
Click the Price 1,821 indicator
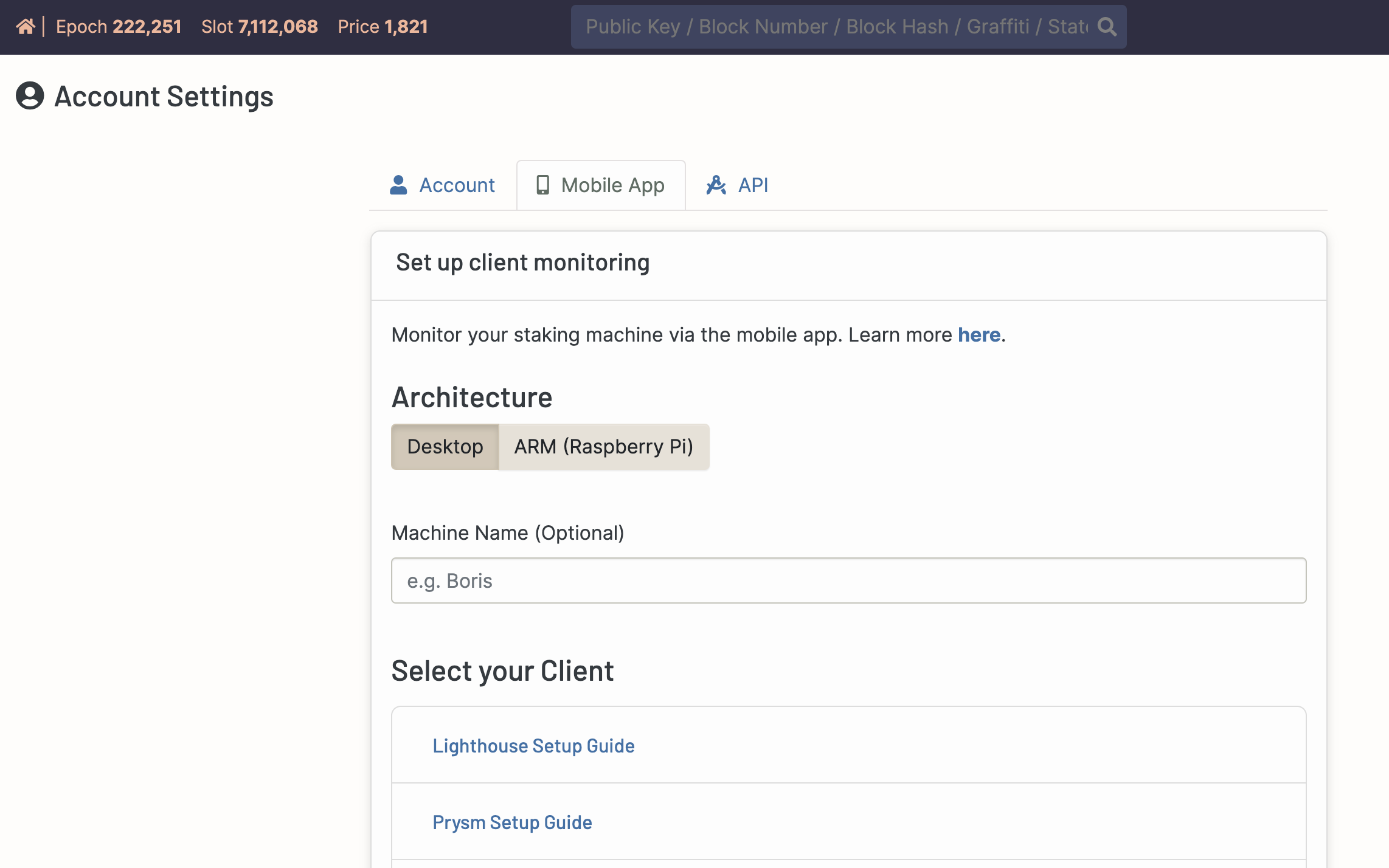point(383,27)
